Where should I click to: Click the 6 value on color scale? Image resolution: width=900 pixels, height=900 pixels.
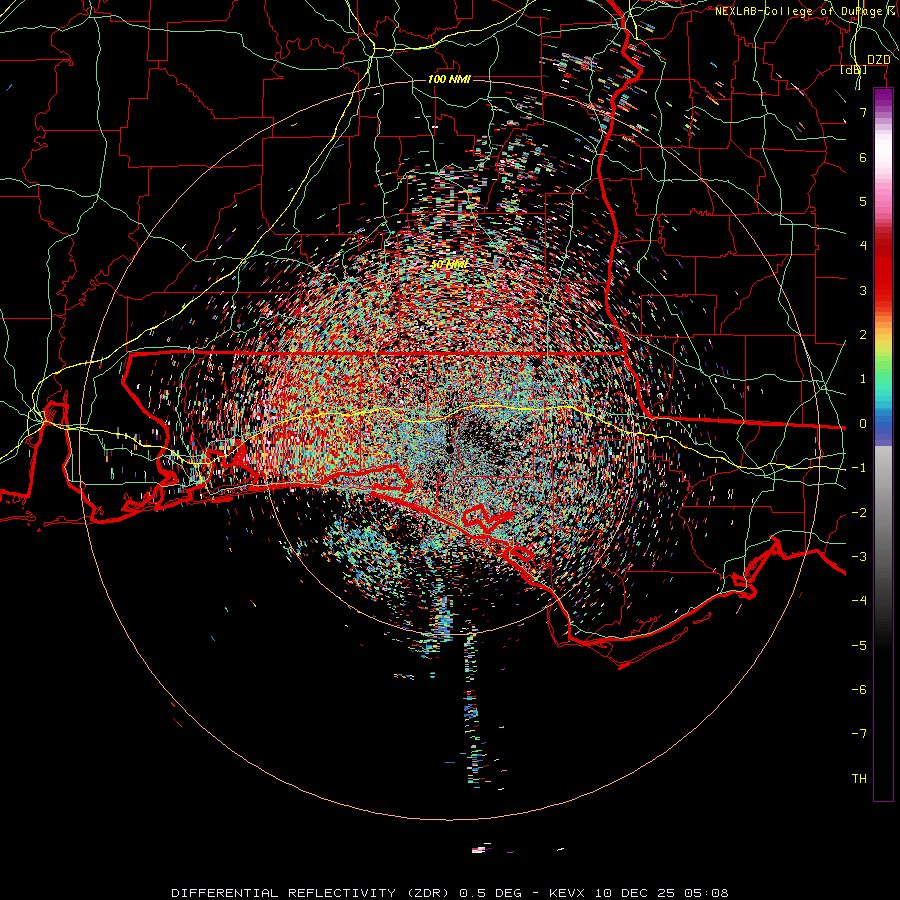coord(863,157)
